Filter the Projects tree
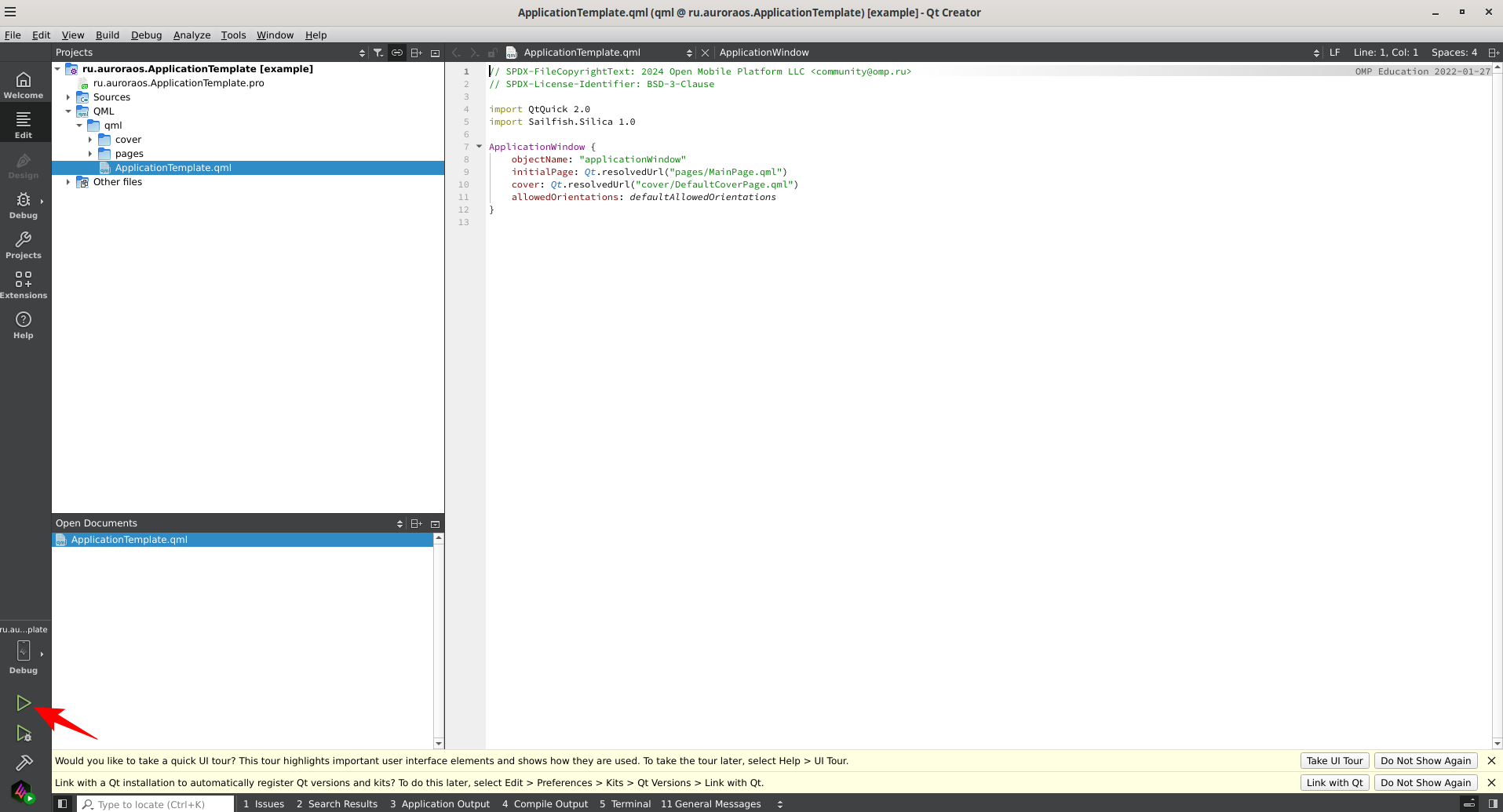1503x812 pixels. pyautogui.click(x=378, y=53)
